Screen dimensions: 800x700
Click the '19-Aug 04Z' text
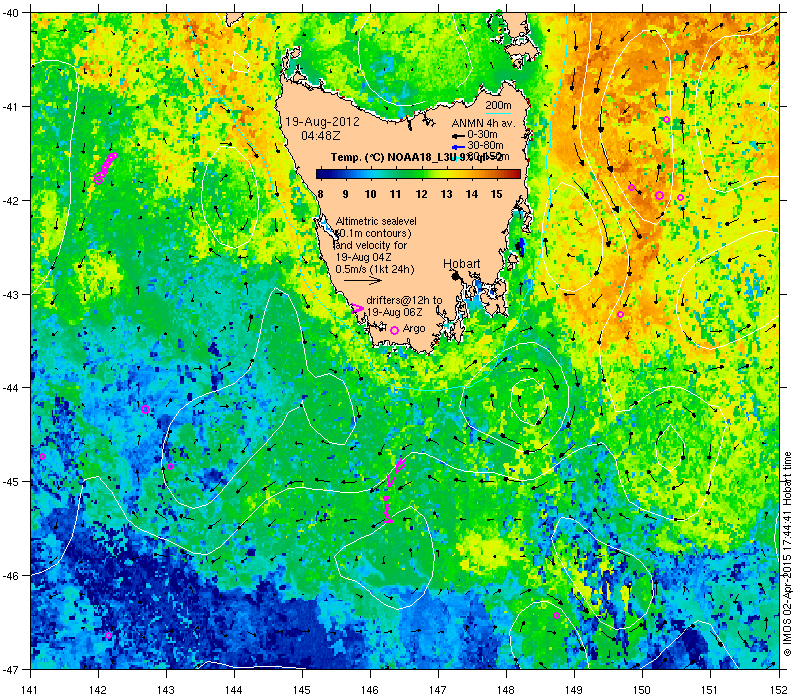tap(363, 257)
